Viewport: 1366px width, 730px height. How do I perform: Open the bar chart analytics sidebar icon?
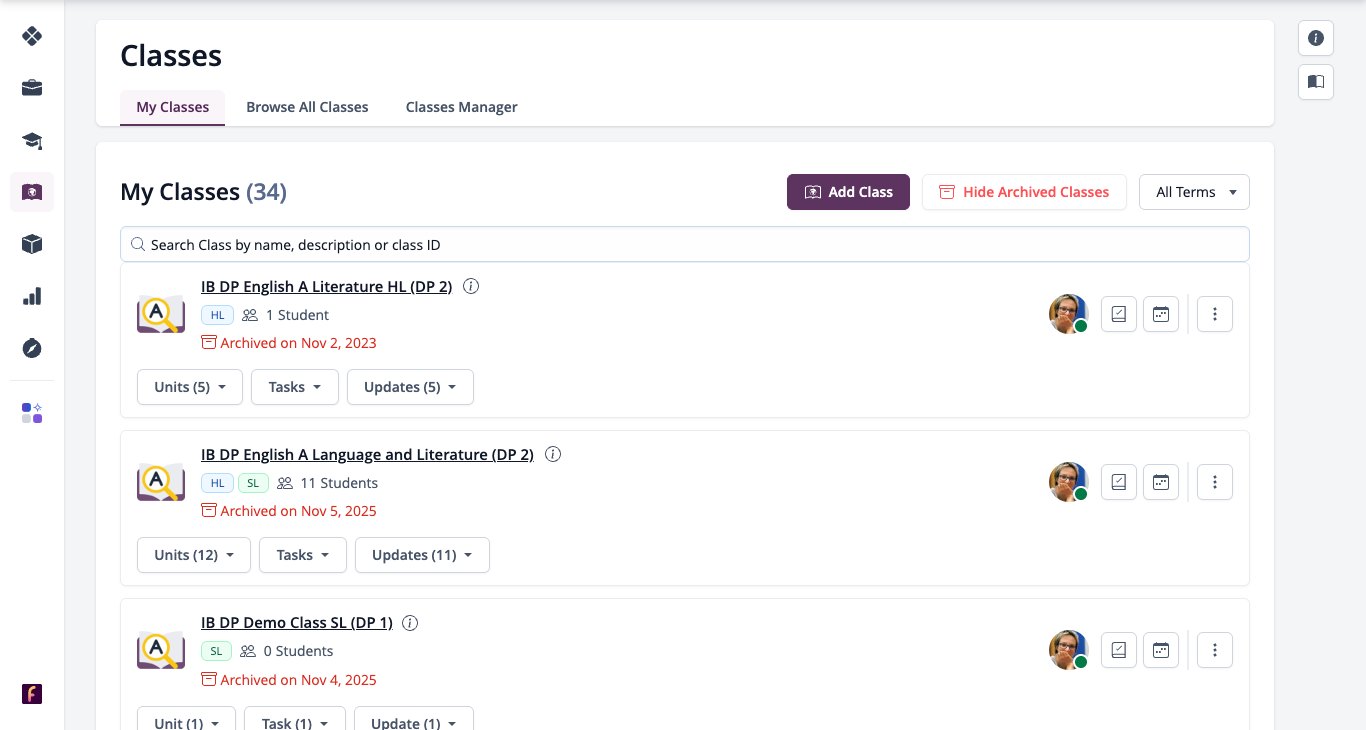click(32, 296)
